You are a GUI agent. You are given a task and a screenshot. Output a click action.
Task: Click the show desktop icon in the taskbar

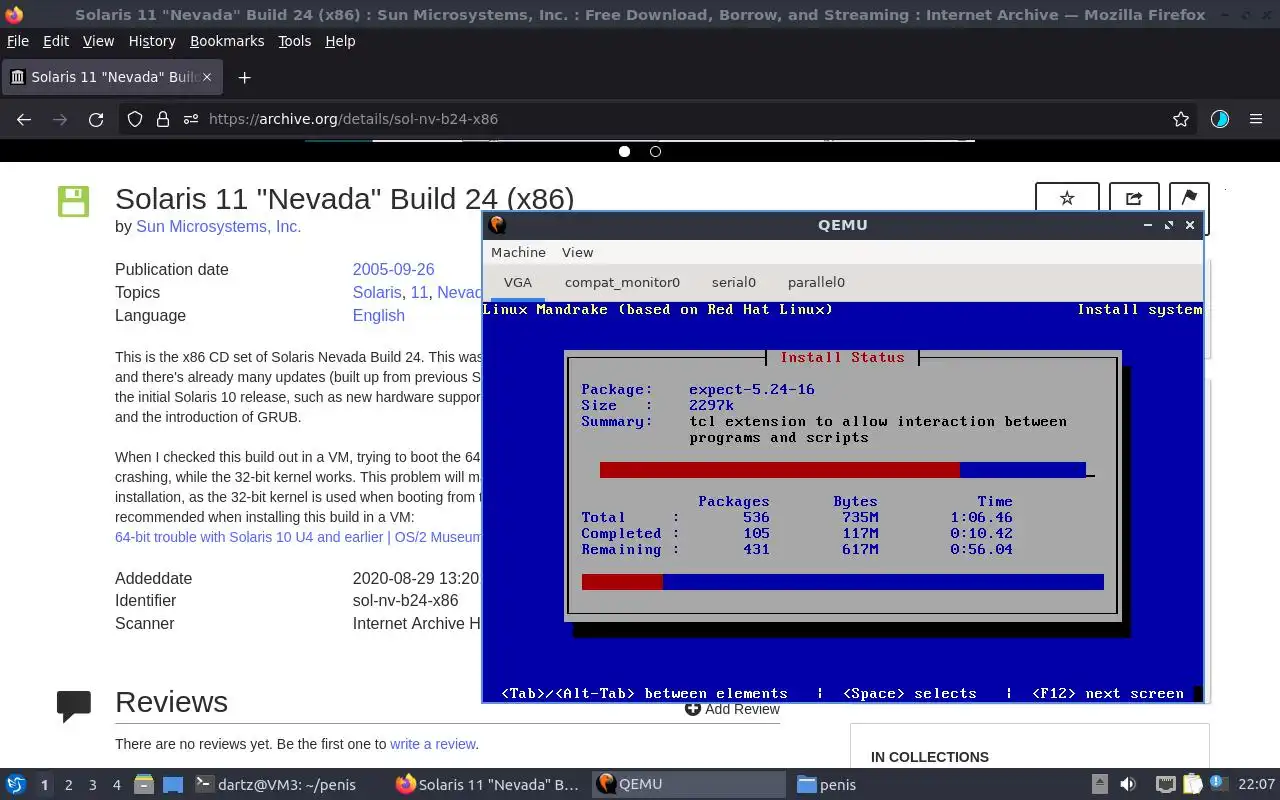coord(173,785)
